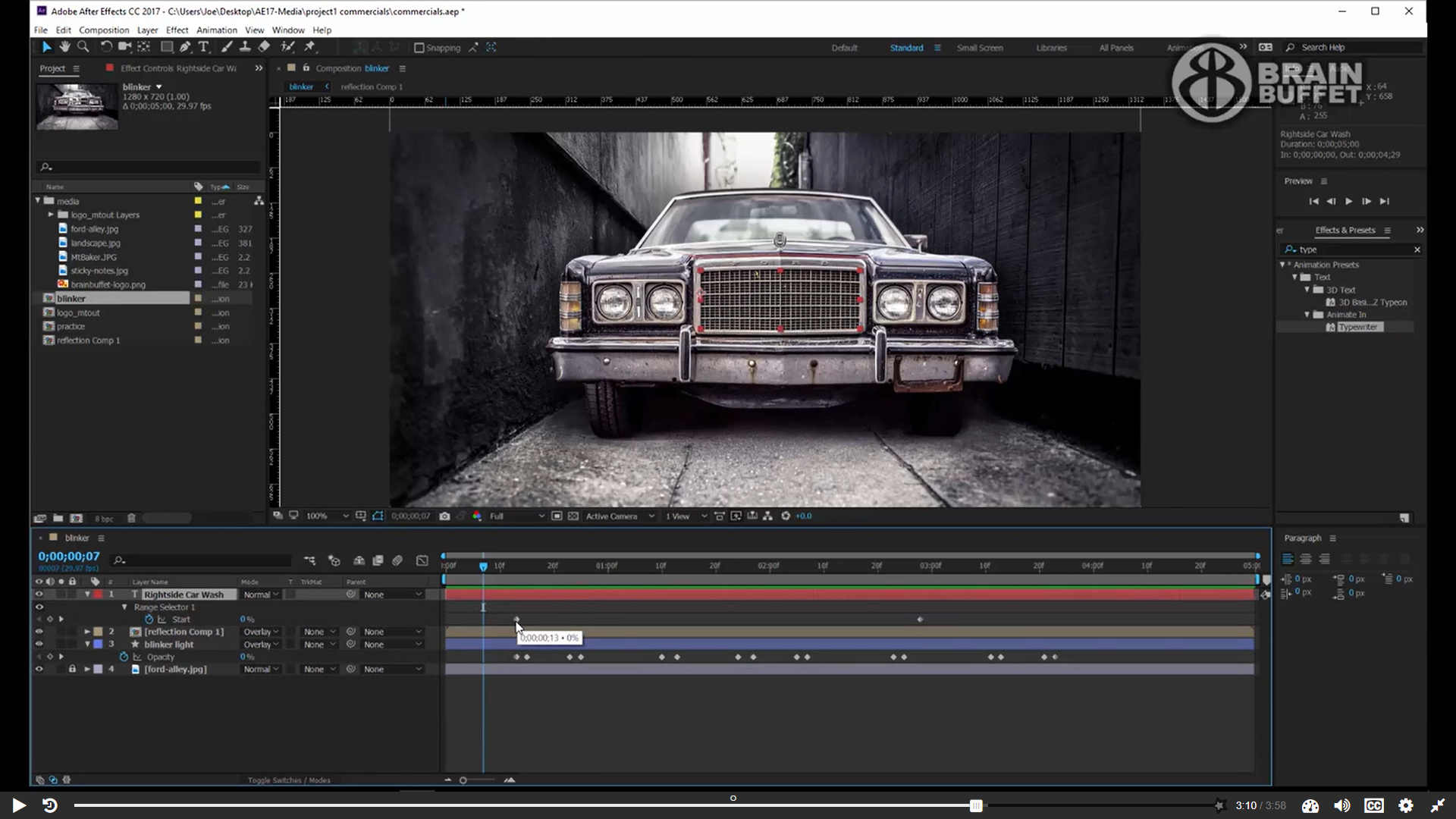The image size is (1456, 819).
Task: Open the magnification 100% dropdown
Action: (328, 516)
